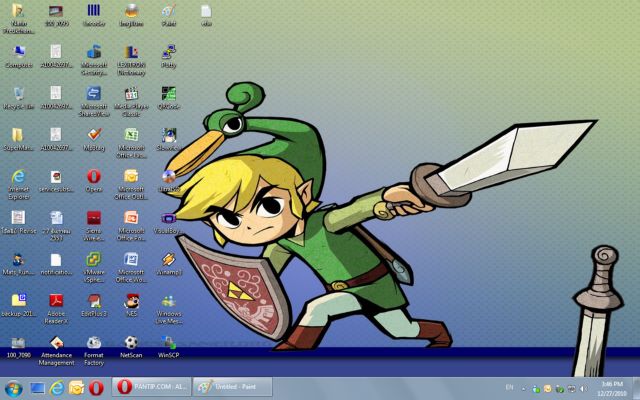Select the Media Player Classic icon

[131, 102]
